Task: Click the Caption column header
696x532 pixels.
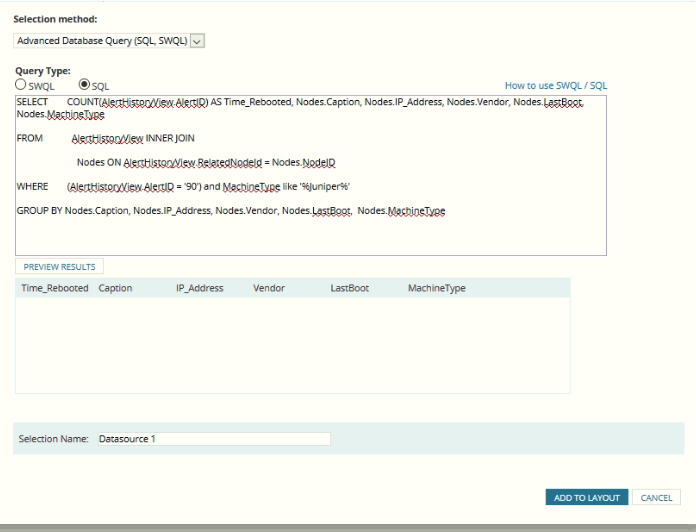Action: pyautogui.click(x=115, y=288)
